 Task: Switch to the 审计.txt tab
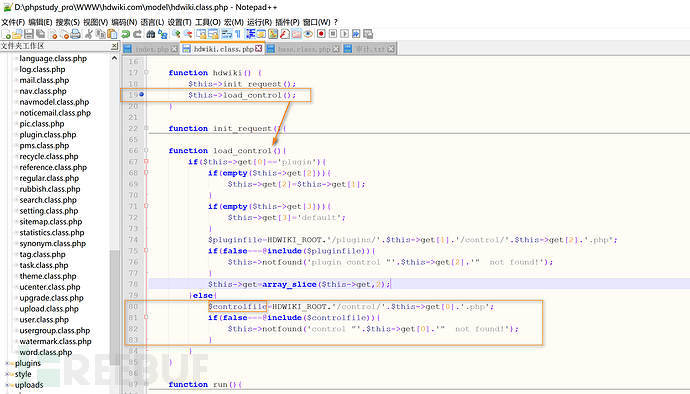pyautogui.click(x=370, y=49)
